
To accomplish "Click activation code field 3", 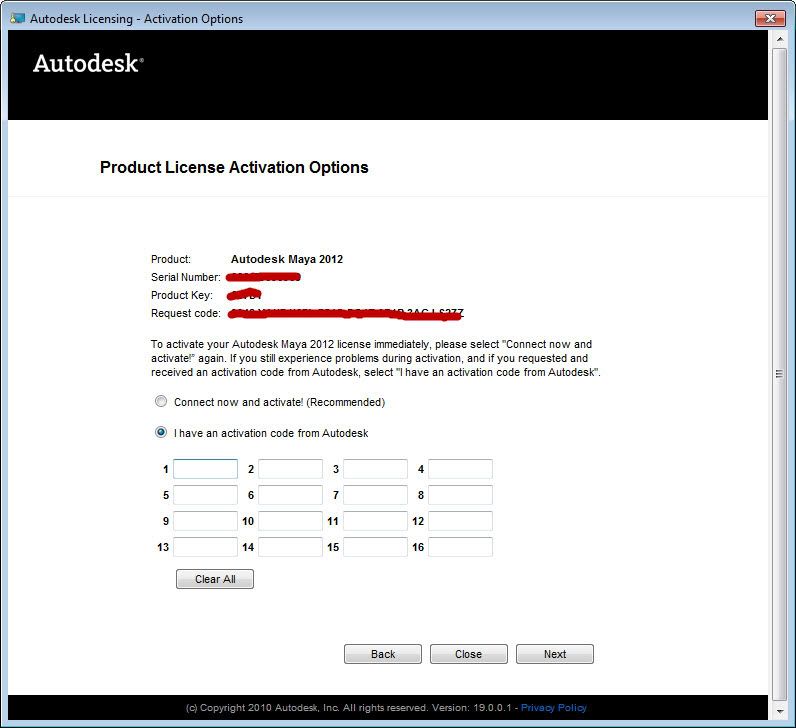I will 375,469.
